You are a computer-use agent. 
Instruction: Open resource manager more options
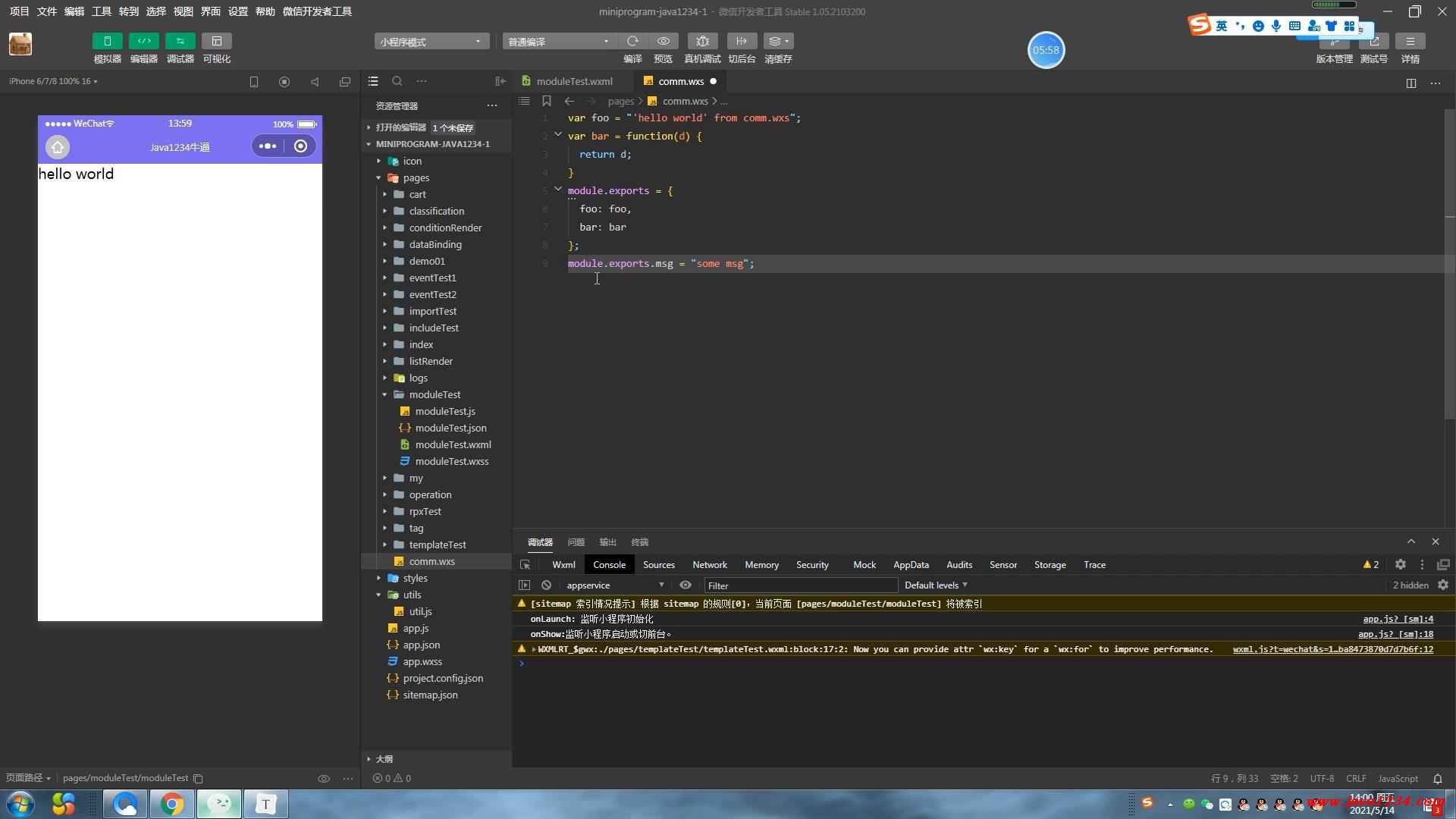pos(492,105)
